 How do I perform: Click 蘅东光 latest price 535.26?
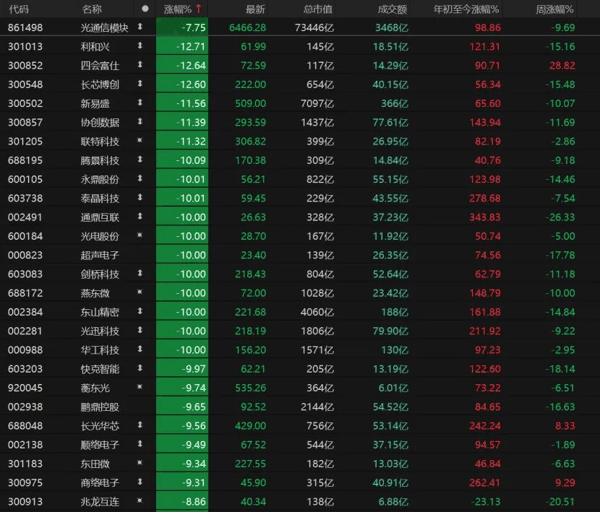coord(250,388)
